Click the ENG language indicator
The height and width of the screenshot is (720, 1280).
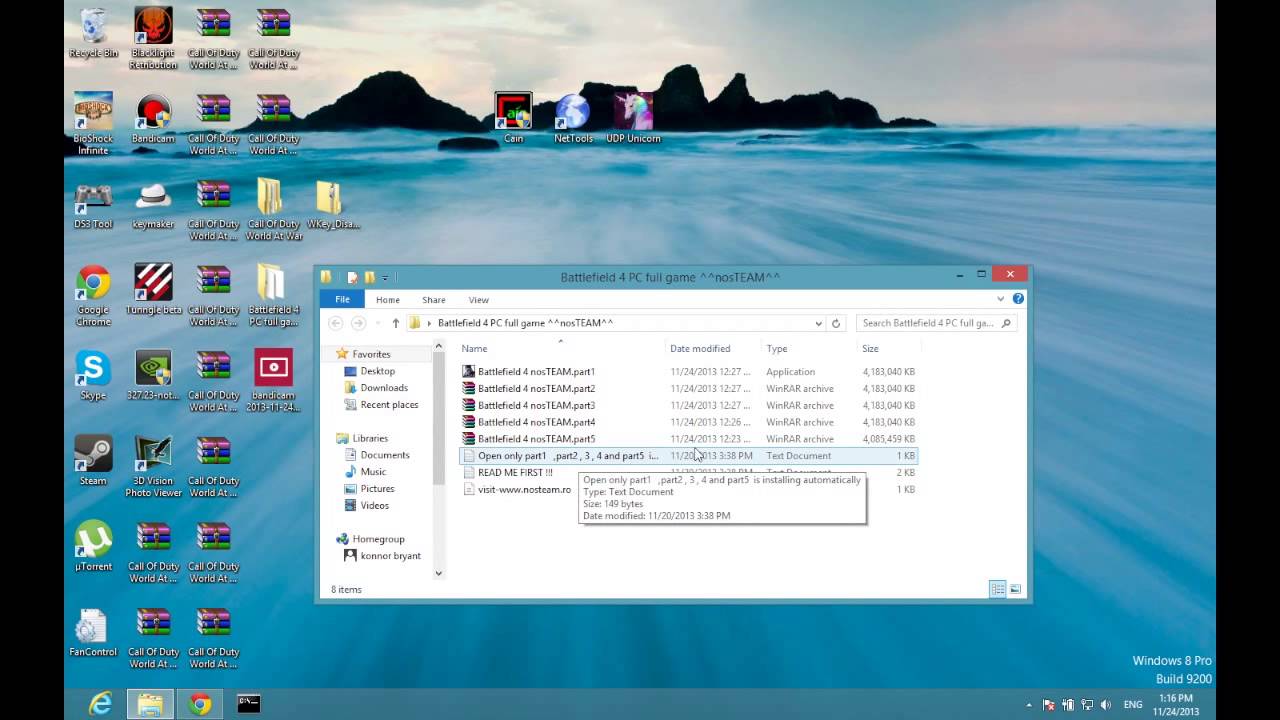click(1133, 705)
